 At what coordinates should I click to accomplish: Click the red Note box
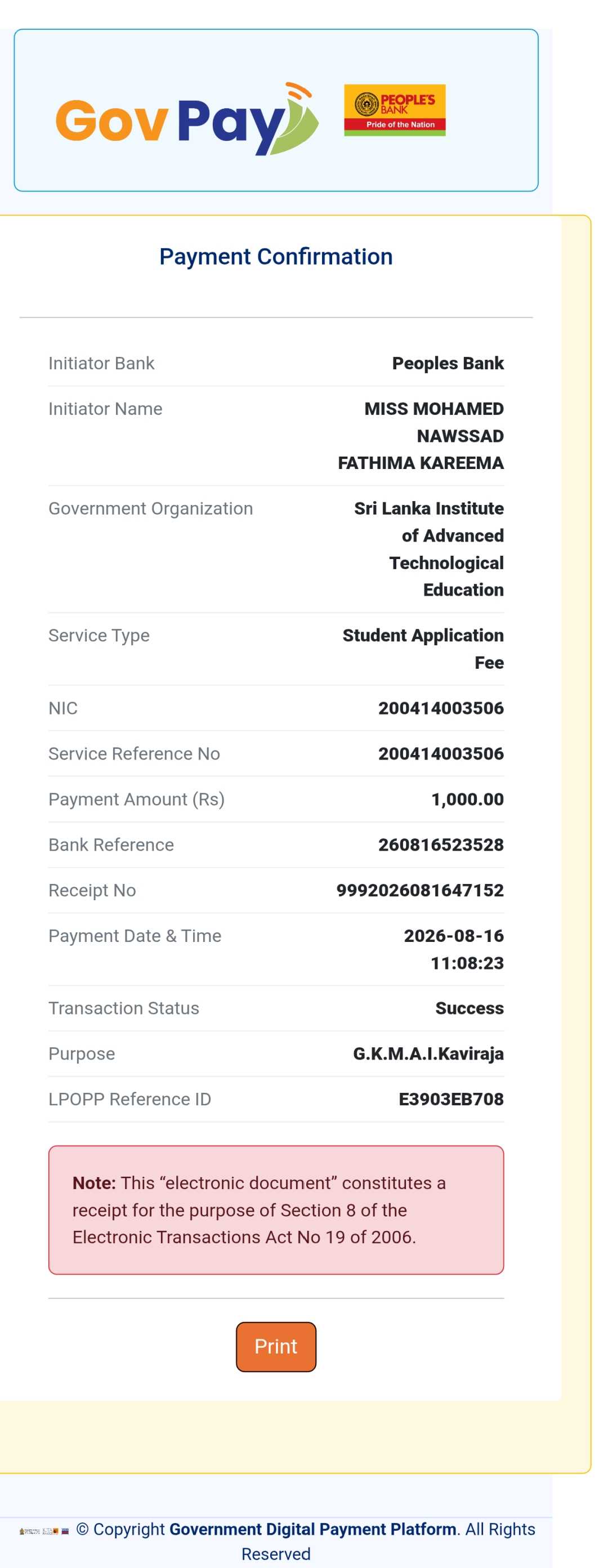pos(276,1210)
